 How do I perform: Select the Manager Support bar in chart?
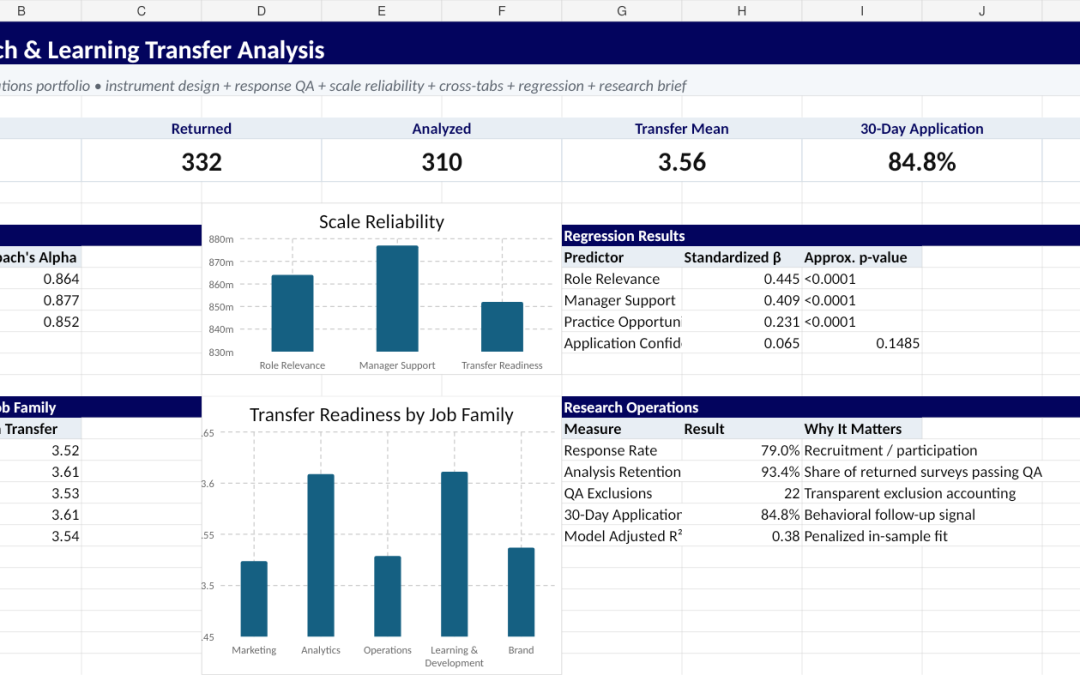[397, 298]
